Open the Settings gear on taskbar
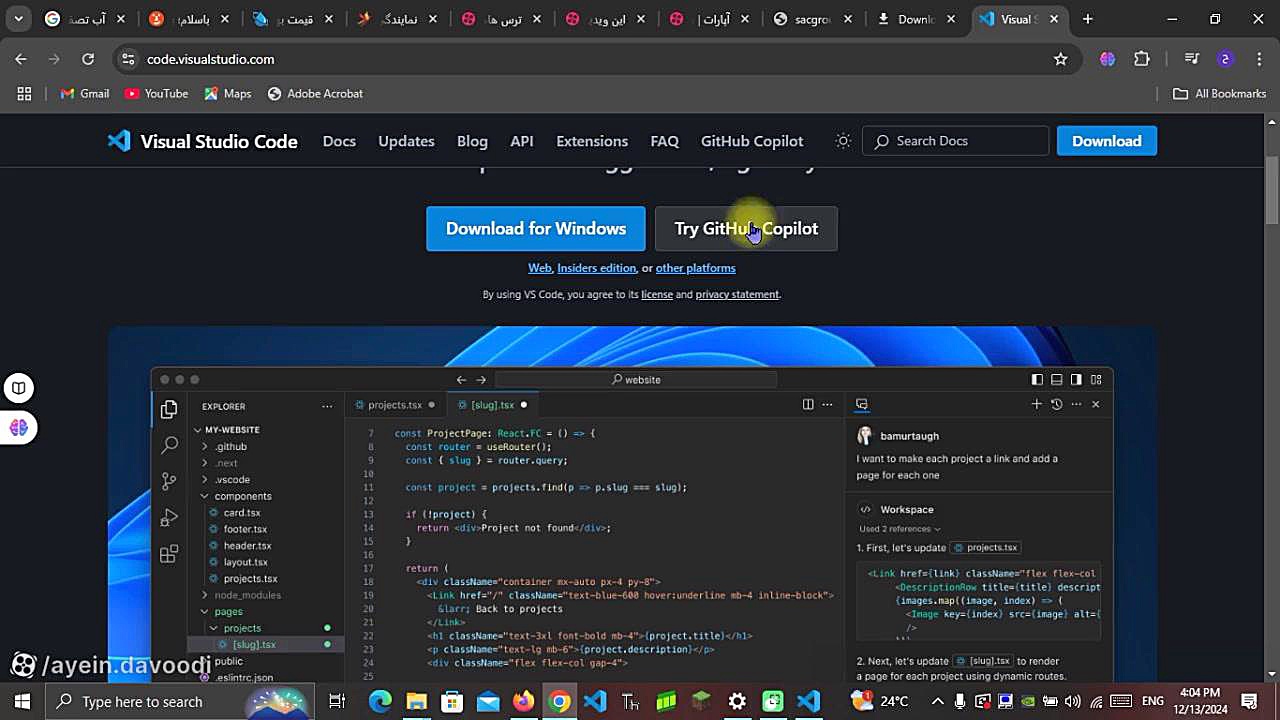Screen dimensions: 1280x720 pyautogui.click(x=737, y=701)
